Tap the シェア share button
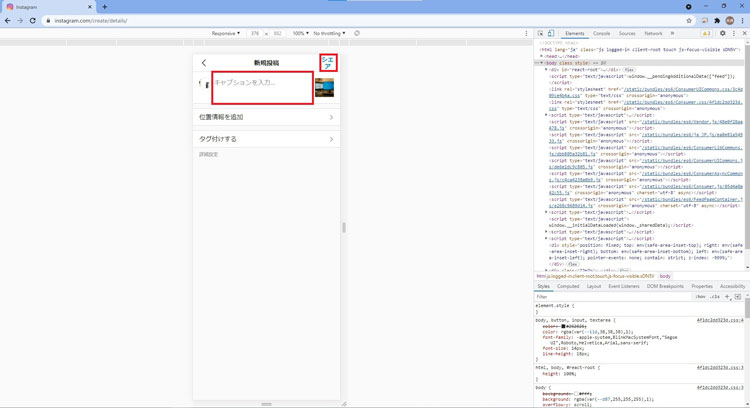 coord(328,63)
